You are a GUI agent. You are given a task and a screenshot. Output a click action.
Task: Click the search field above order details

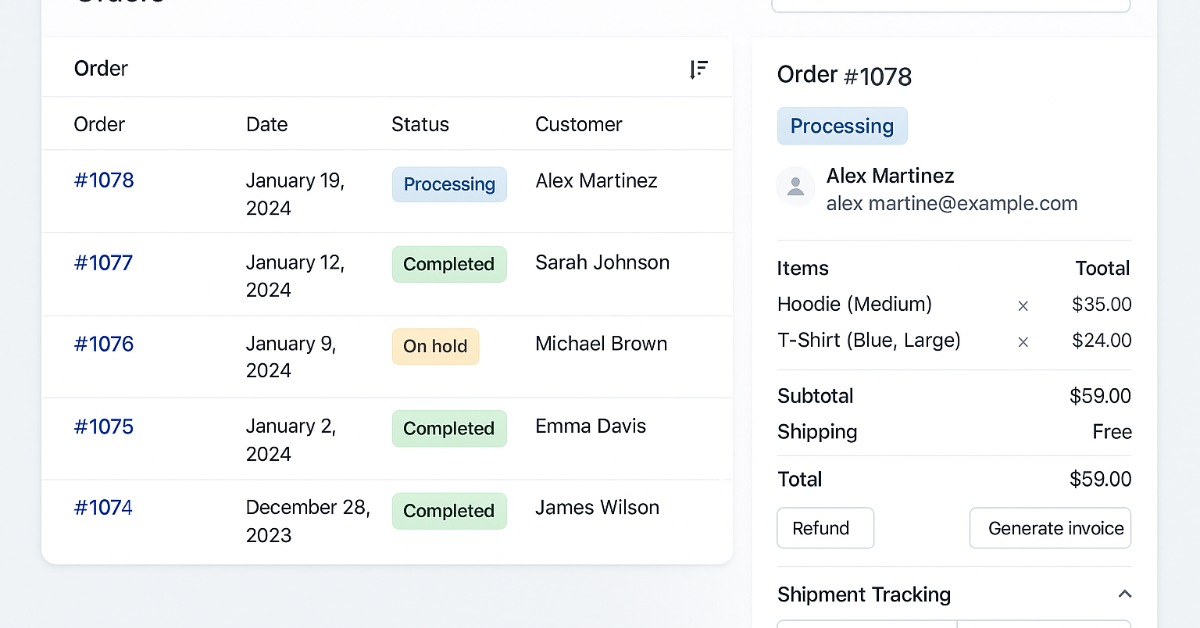tap(950, 4)
